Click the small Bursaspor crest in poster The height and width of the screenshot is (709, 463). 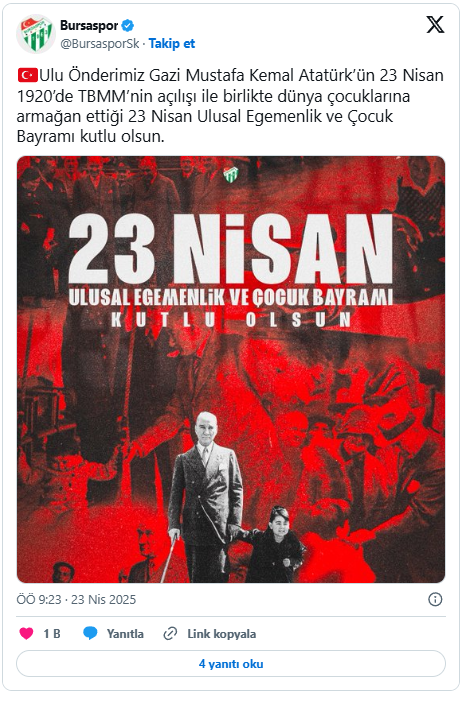tap(231, 175)
